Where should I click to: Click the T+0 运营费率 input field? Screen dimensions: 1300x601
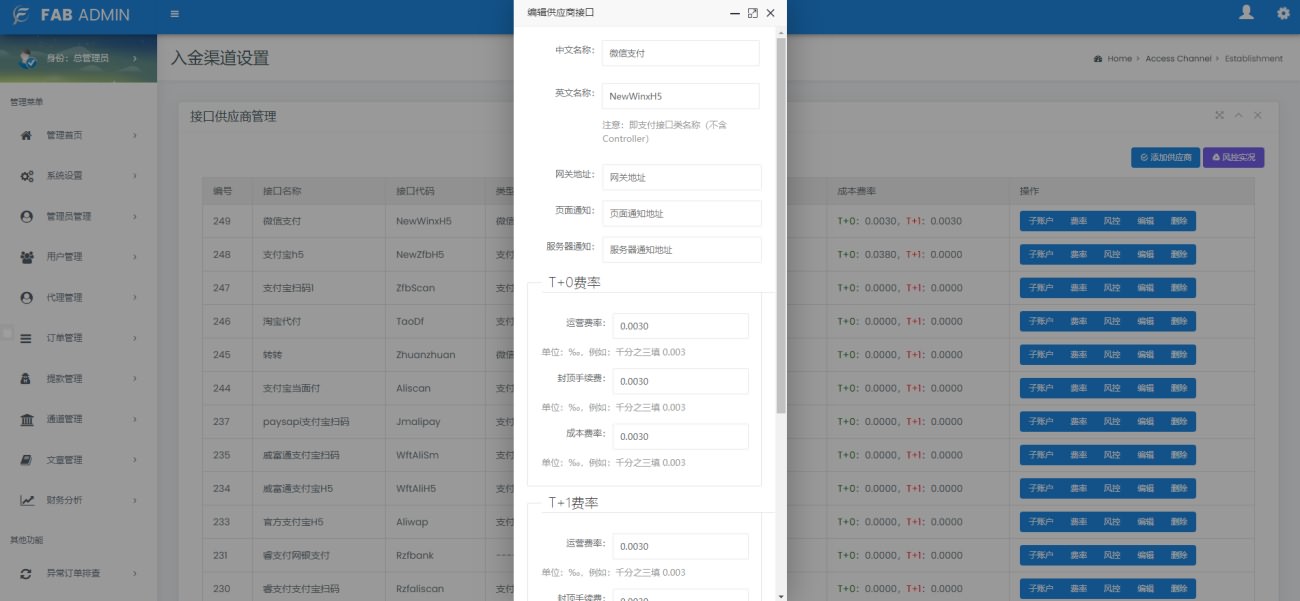click(681, 326)
